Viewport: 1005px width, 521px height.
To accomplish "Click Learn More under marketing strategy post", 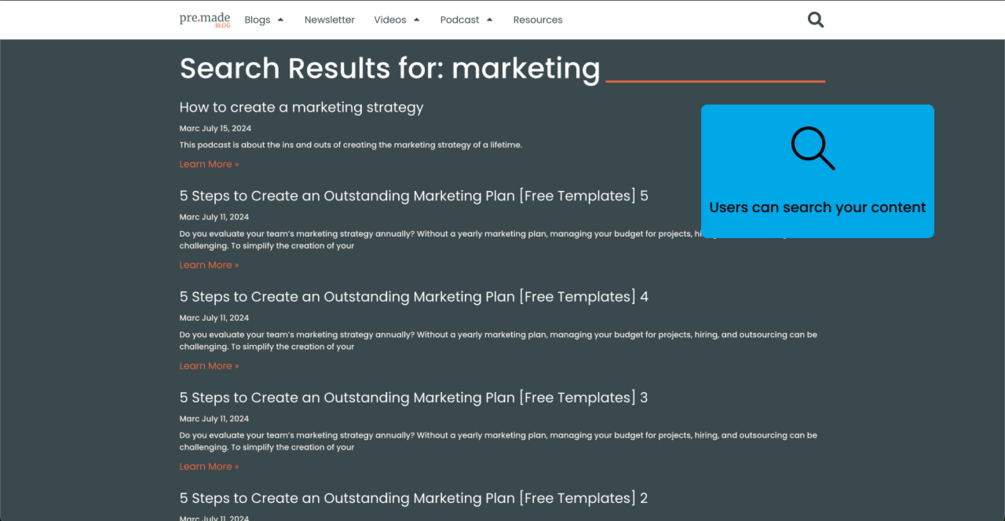I will click(209, 164).
